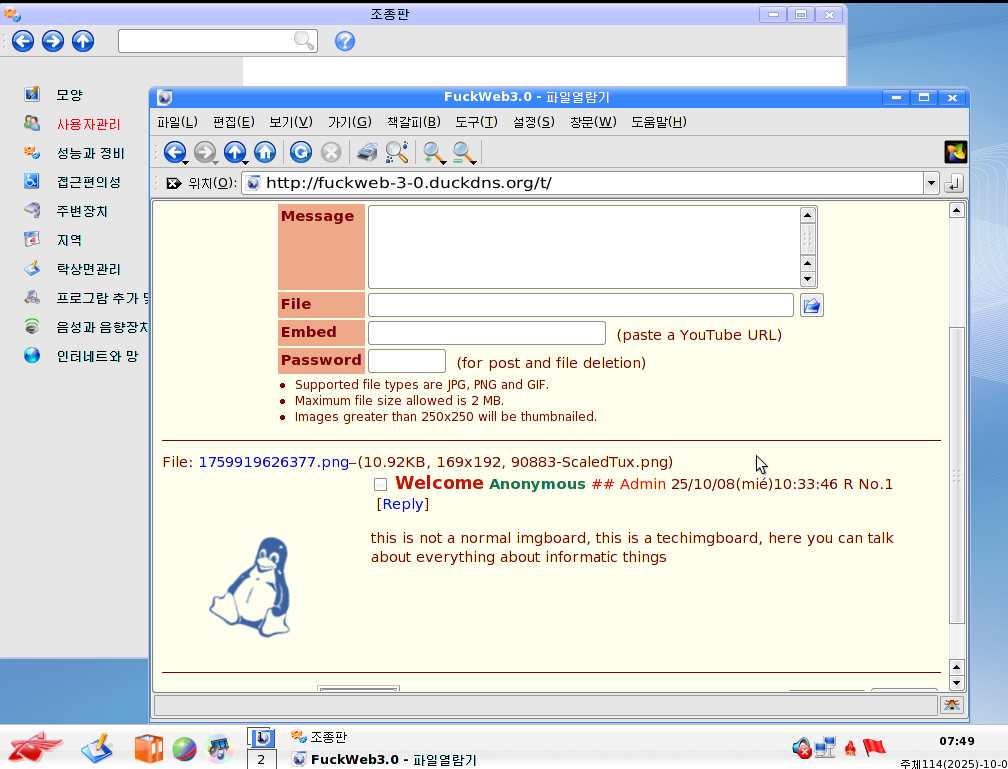Click the page scrollbar down arrow
1008x769 pixels.
tap(956, 683)
